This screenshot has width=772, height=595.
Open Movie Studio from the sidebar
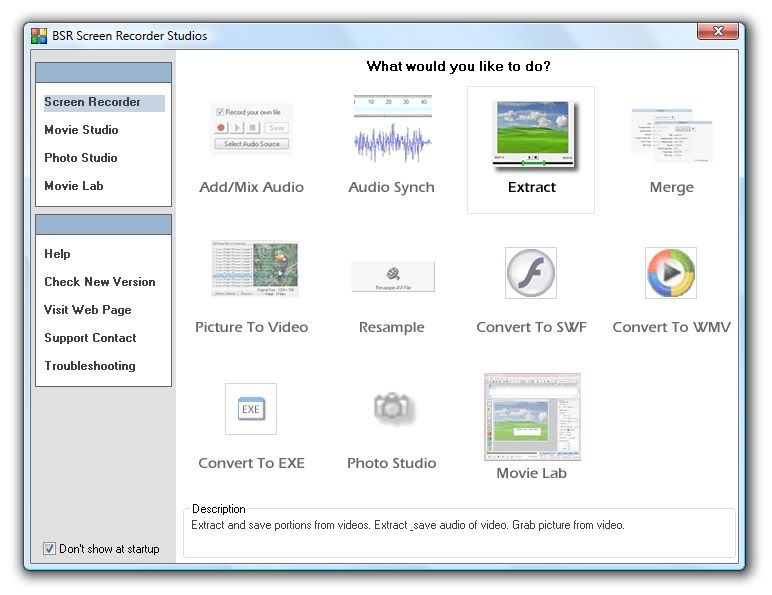[81, 130]
